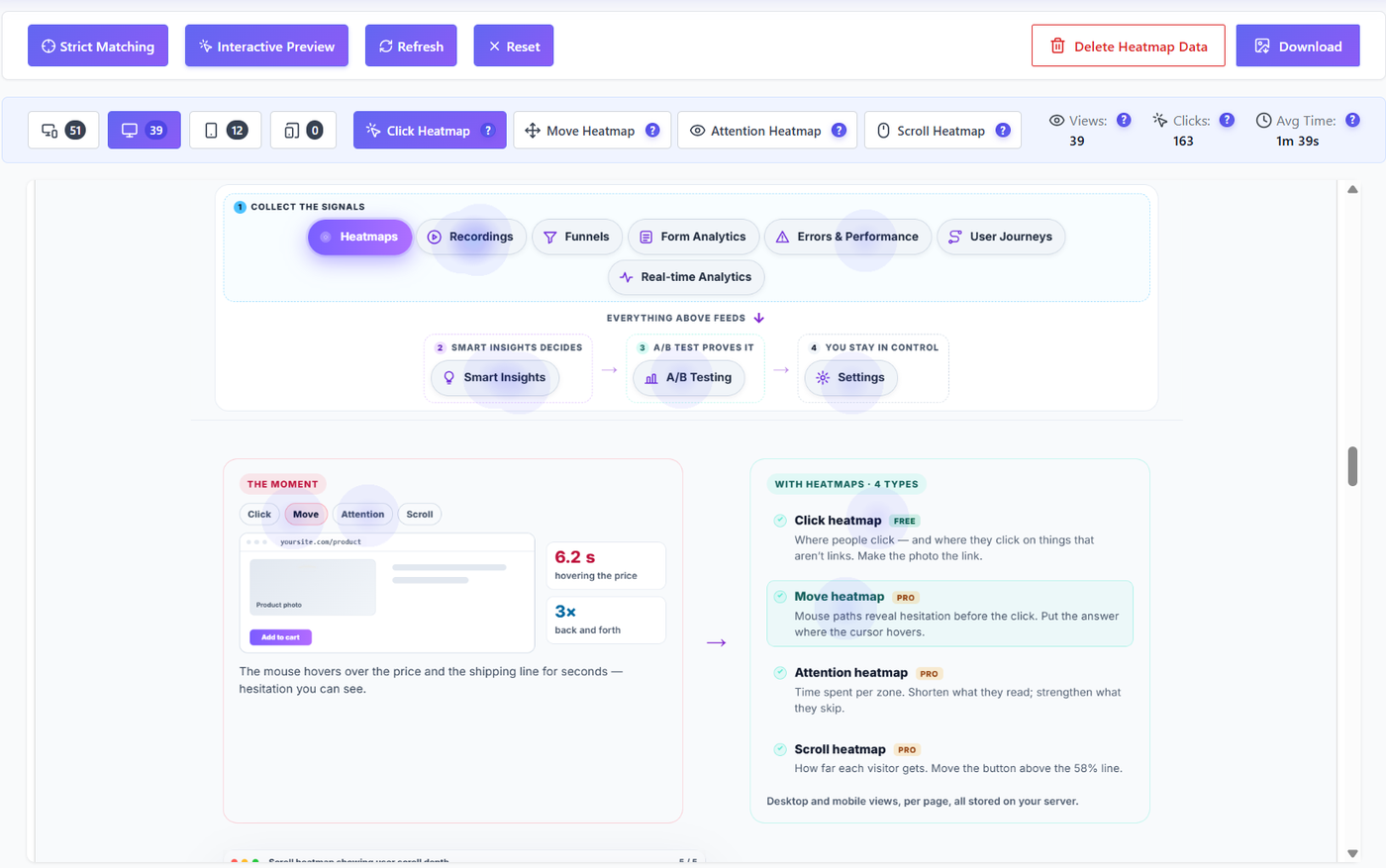Screen dimensions: 1386x868
Task: Toggle Strict Matching mode
Action: point(98,47)
